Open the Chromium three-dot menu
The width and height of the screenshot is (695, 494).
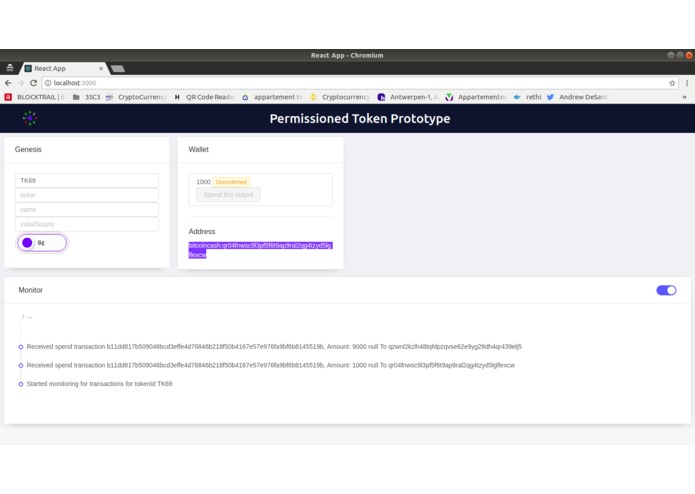(x=687, y=83)
